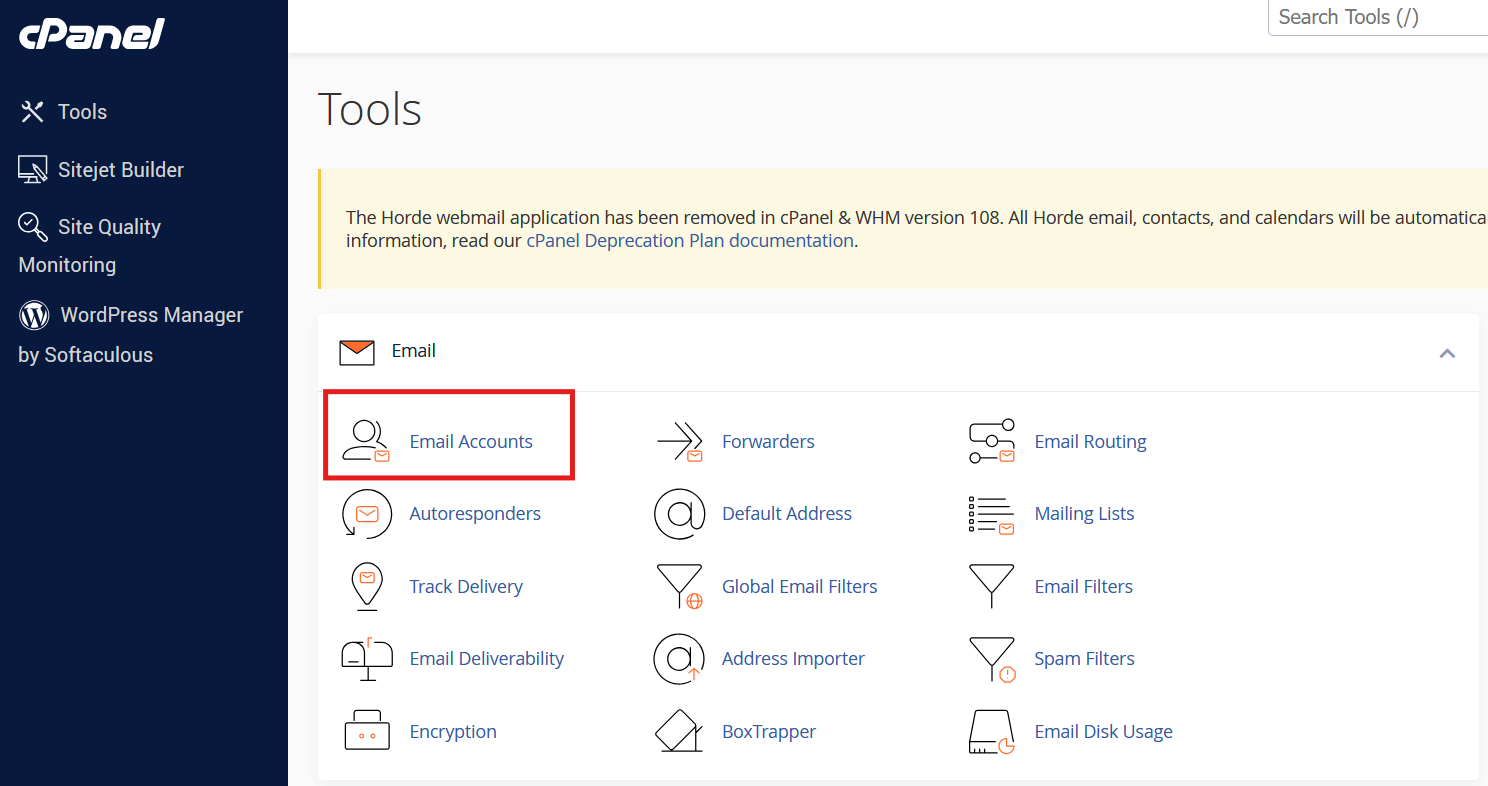Click the Address Importer icon
This screenshot has height=786, width=1488.
pos(680,658)
